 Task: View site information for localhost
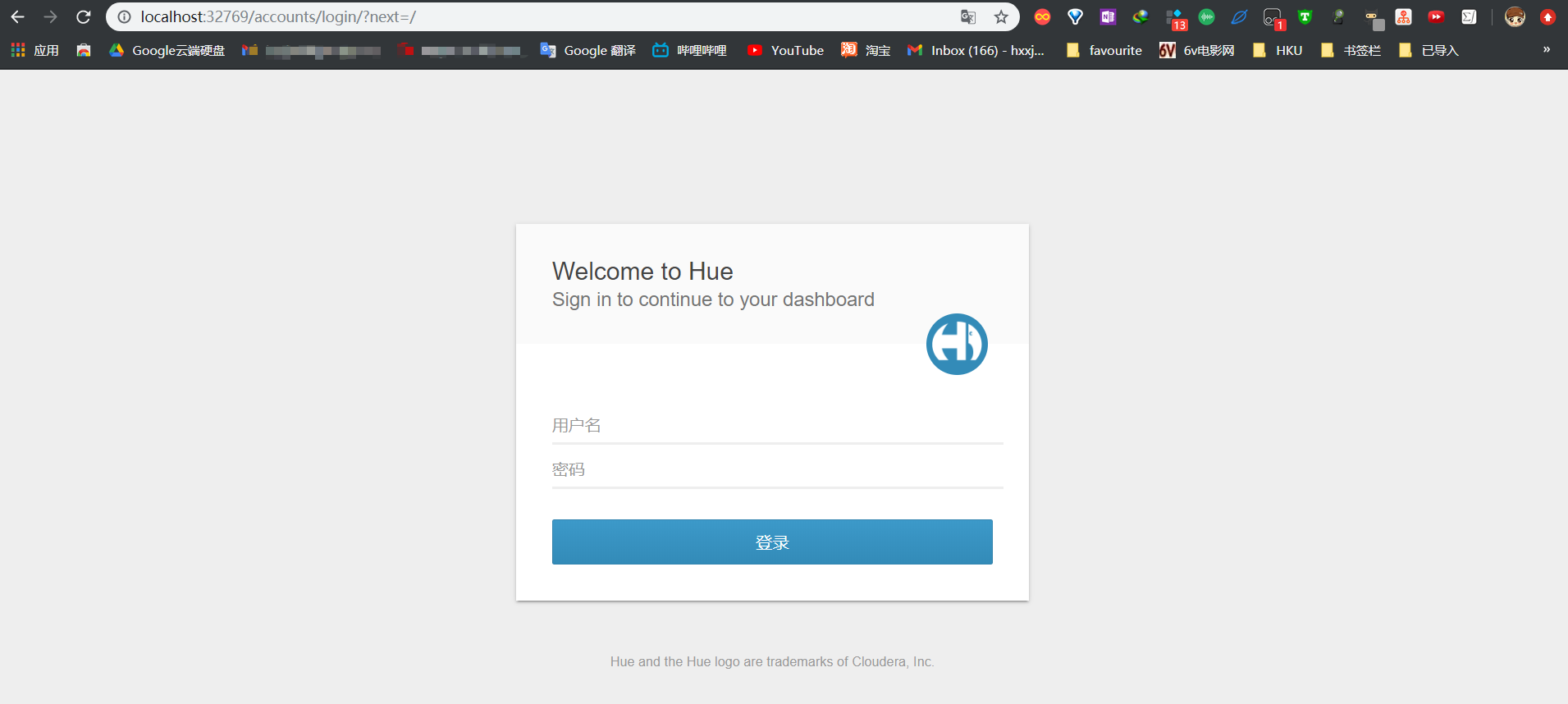(124, 16)
